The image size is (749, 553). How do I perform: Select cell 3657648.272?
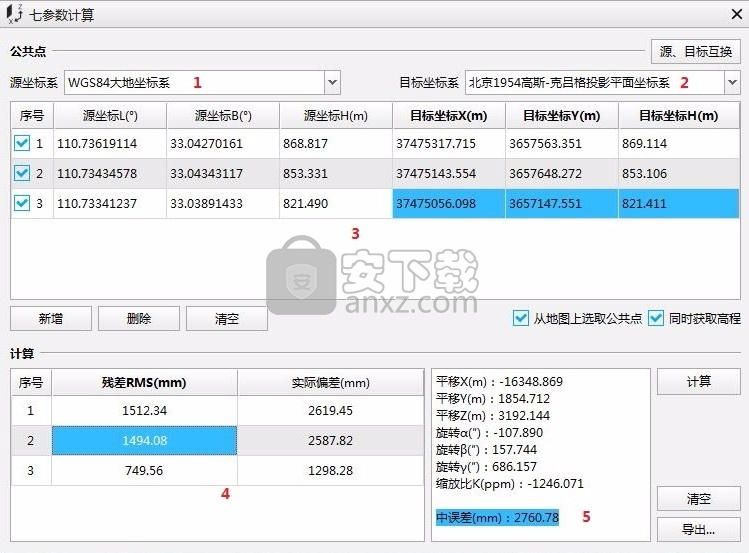pos(562,173)
